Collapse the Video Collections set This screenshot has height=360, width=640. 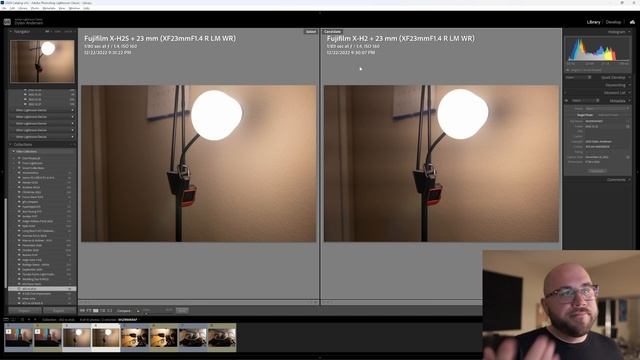(13, 151)
